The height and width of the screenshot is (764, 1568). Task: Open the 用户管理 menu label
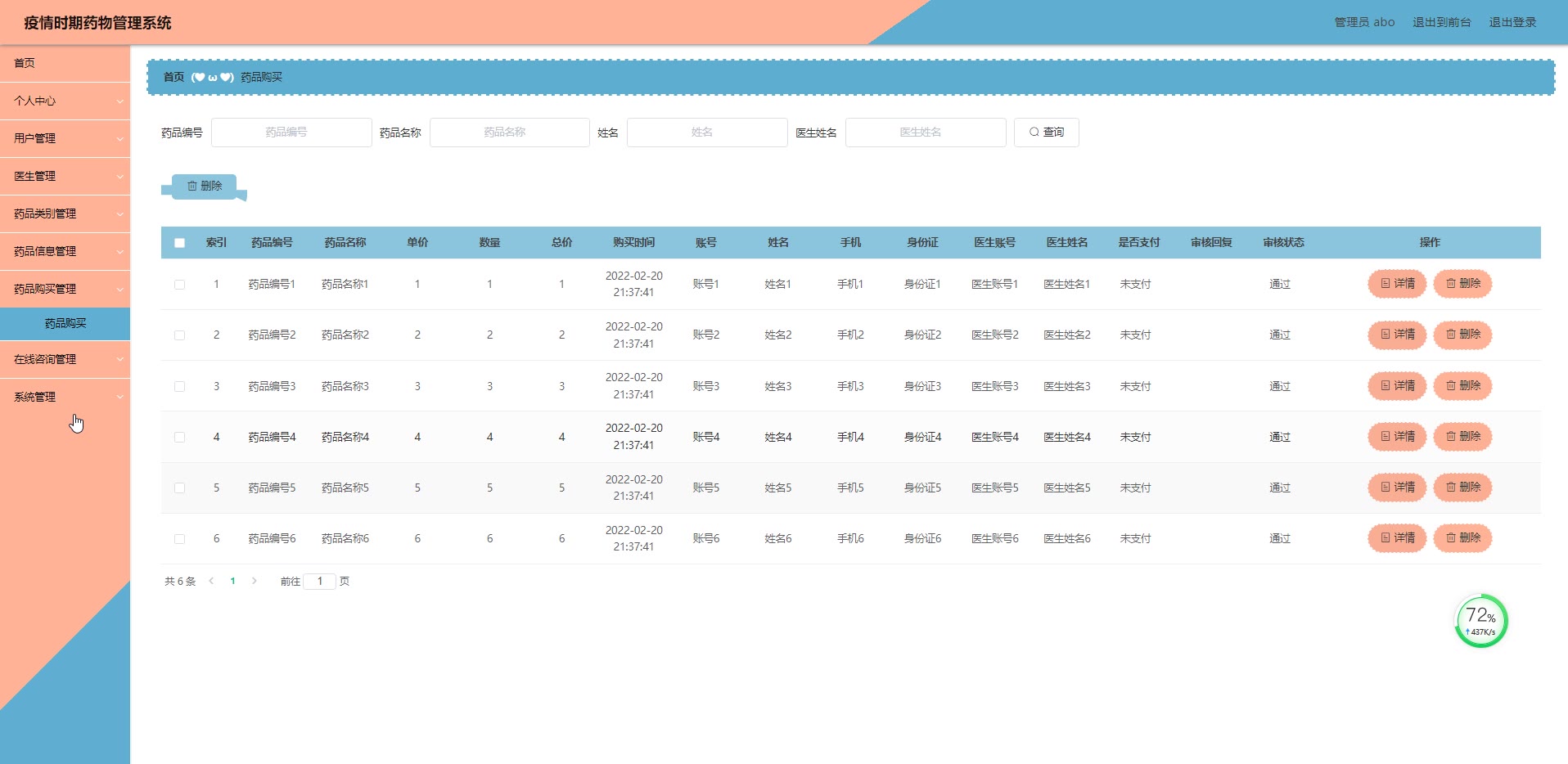tap(34, 139)
